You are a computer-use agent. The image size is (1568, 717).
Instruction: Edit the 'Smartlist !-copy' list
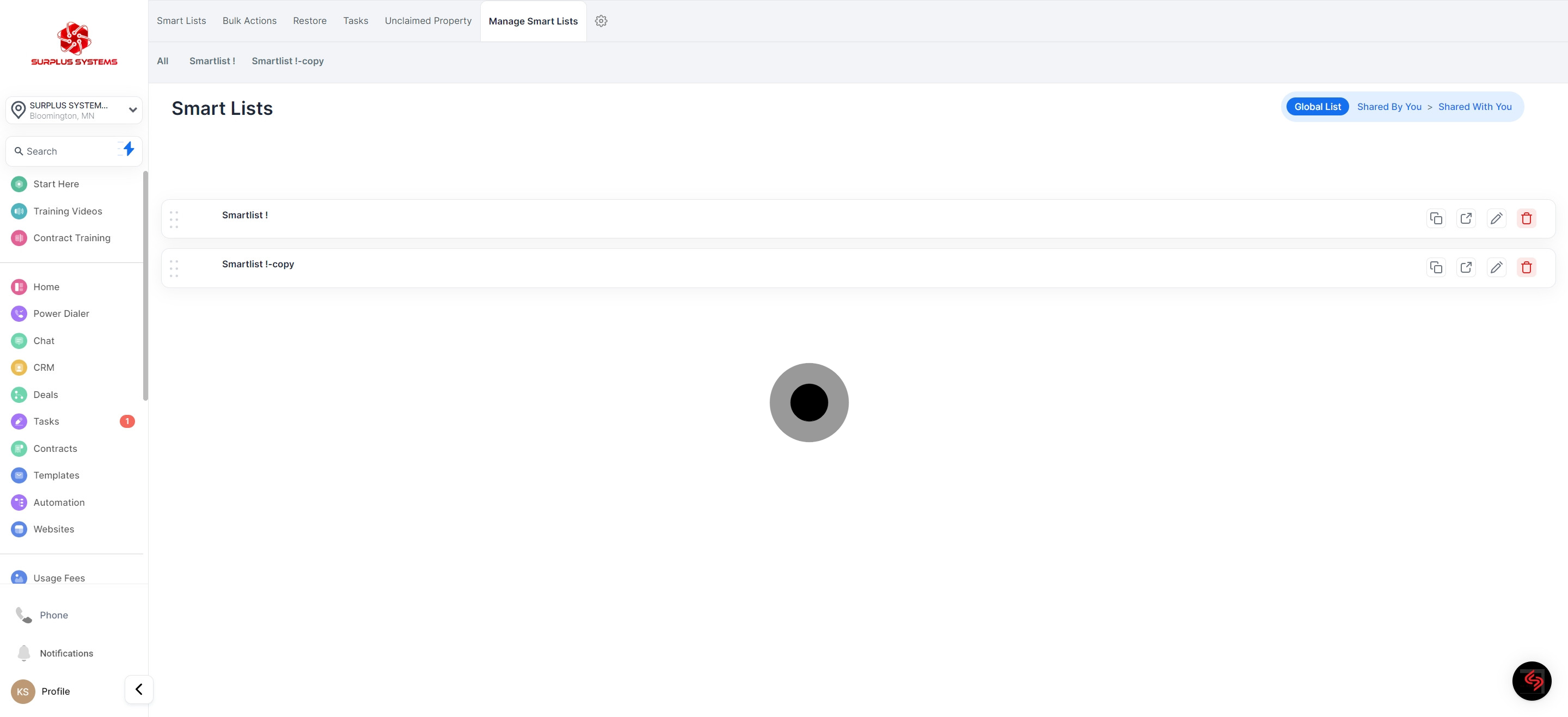point(1496,267)
